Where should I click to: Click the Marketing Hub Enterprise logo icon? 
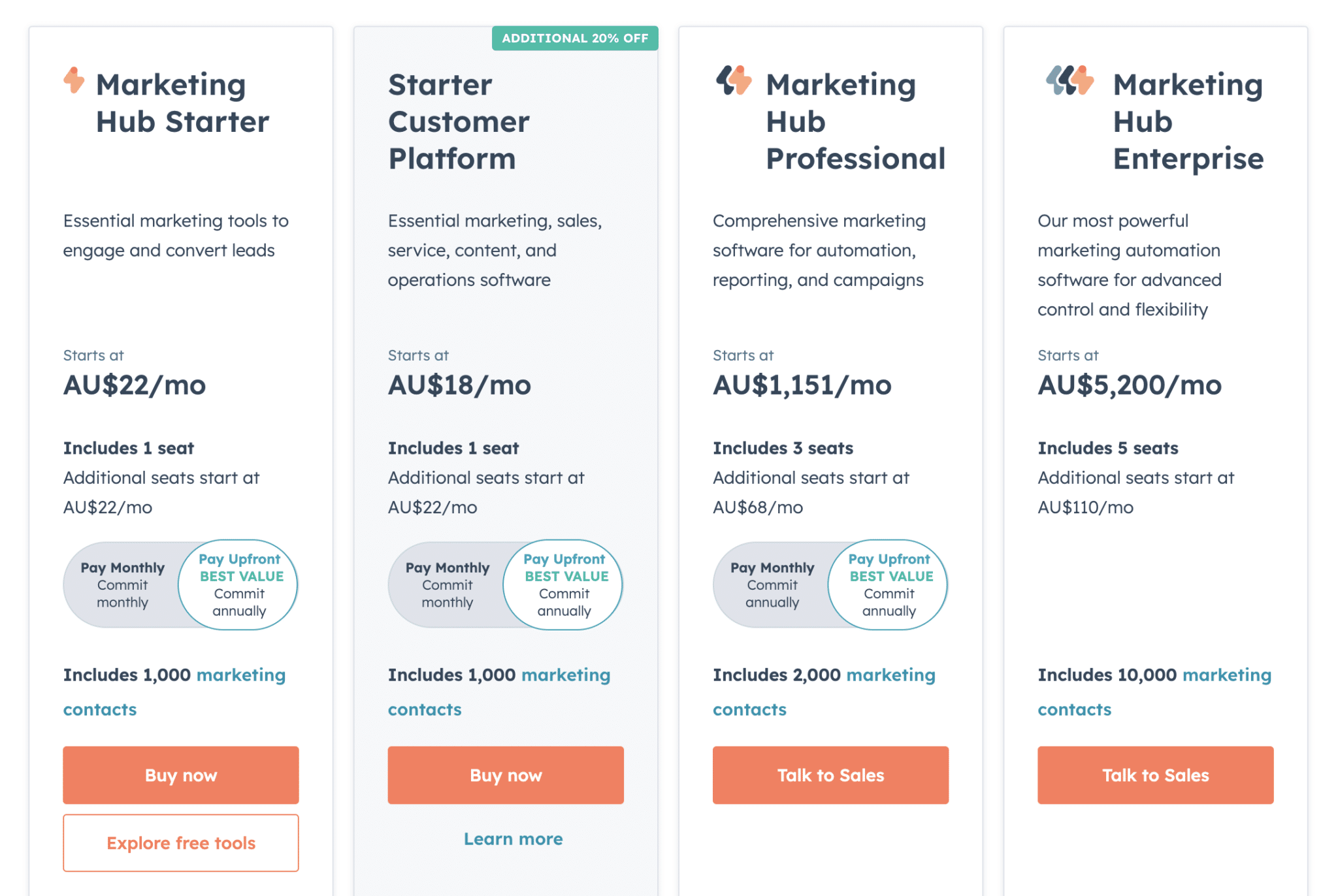(1070, 82)
